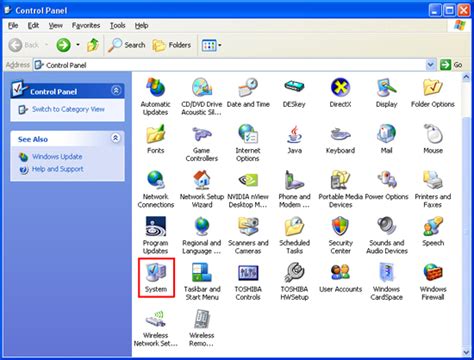Collapse the See Also section
The image size is (474, 360).
[x=116, y=138]
